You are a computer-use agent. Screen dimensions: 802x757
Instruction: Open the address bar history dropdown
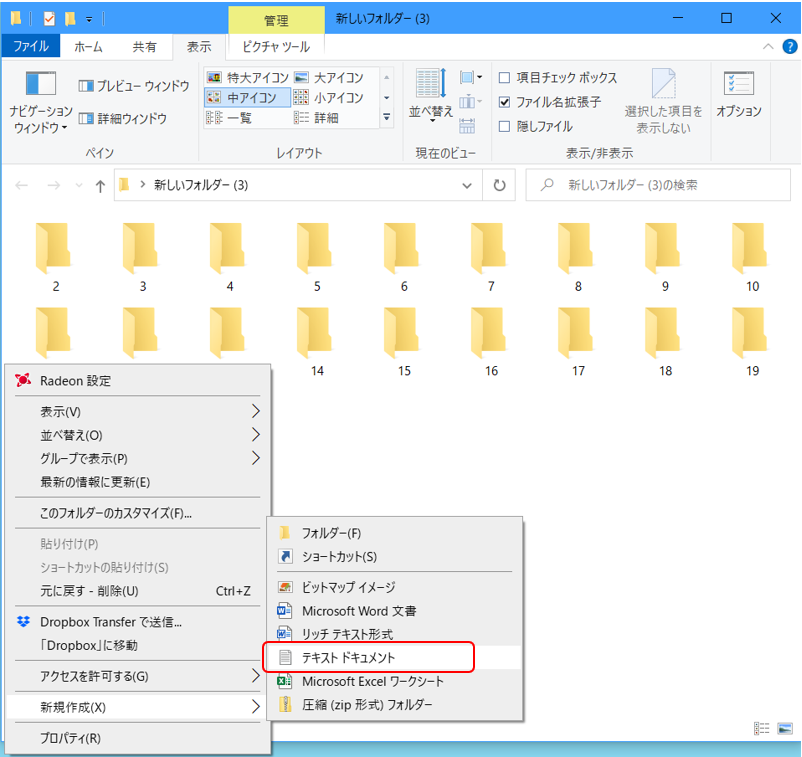pyautogui.click(x=467, y=185)
